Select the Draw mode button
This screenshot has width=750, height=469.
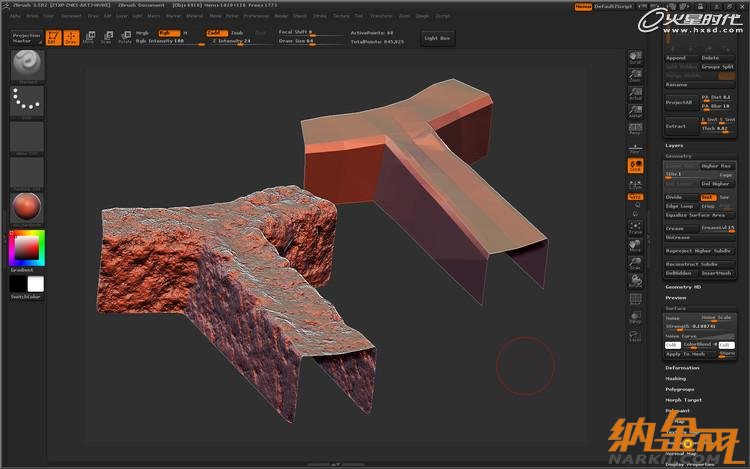tap(71, 38)
